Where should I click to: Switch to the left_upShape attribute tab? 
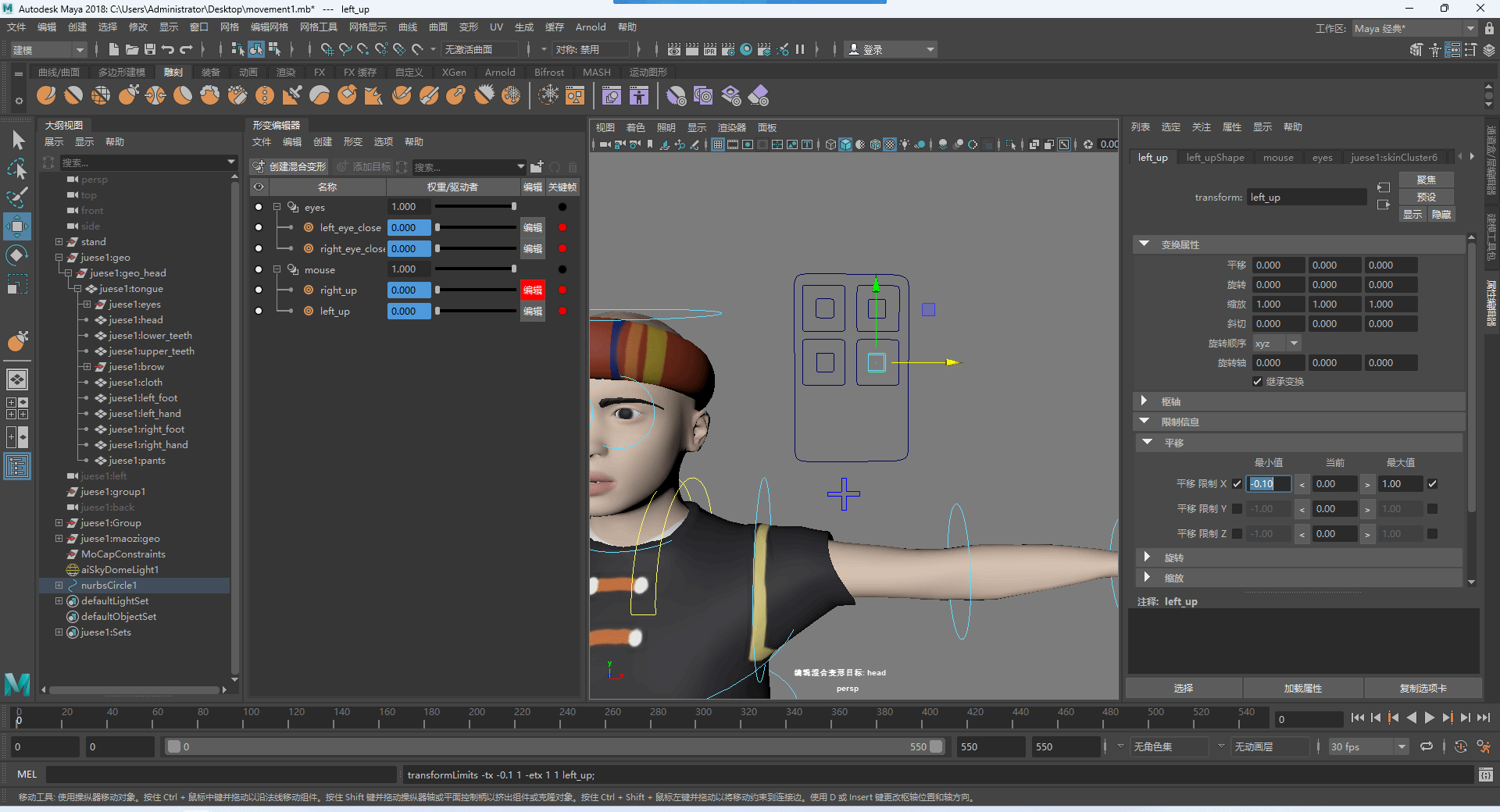[1215, 158]
